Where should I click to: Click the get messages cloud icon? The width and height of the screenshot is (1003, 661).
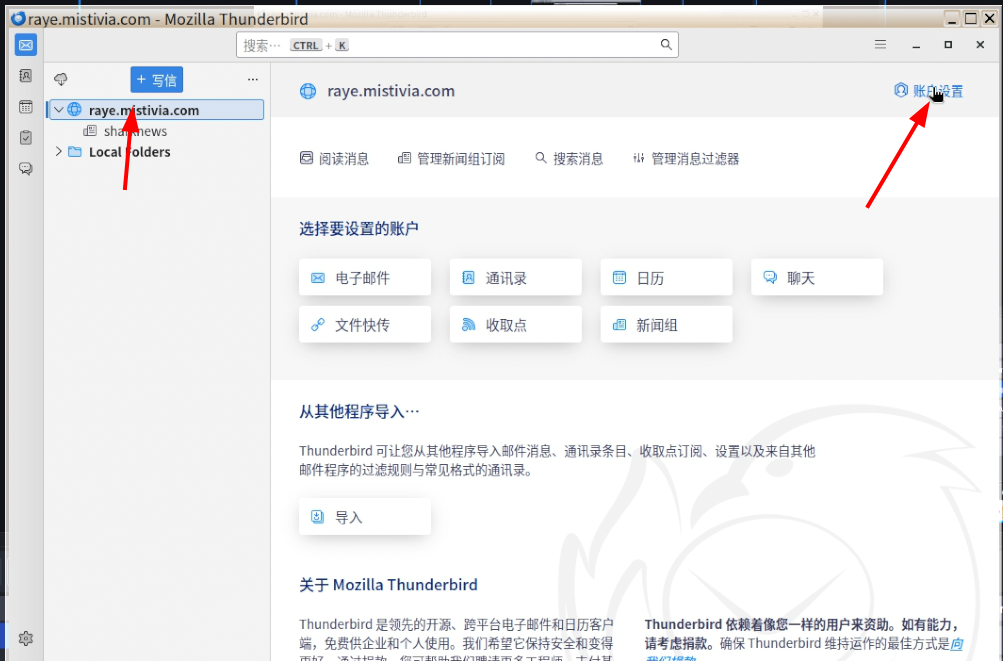[x=61, y=79]
